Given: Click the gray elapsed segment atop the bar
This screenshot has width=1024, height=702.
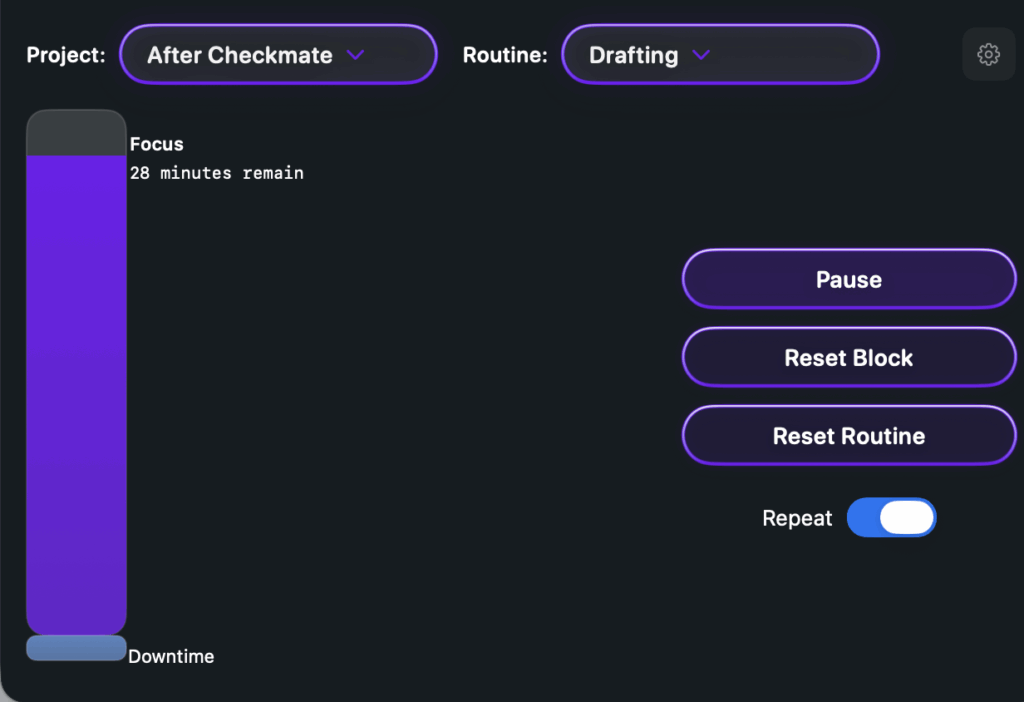Looking at the screenshot, I should 76,134.
